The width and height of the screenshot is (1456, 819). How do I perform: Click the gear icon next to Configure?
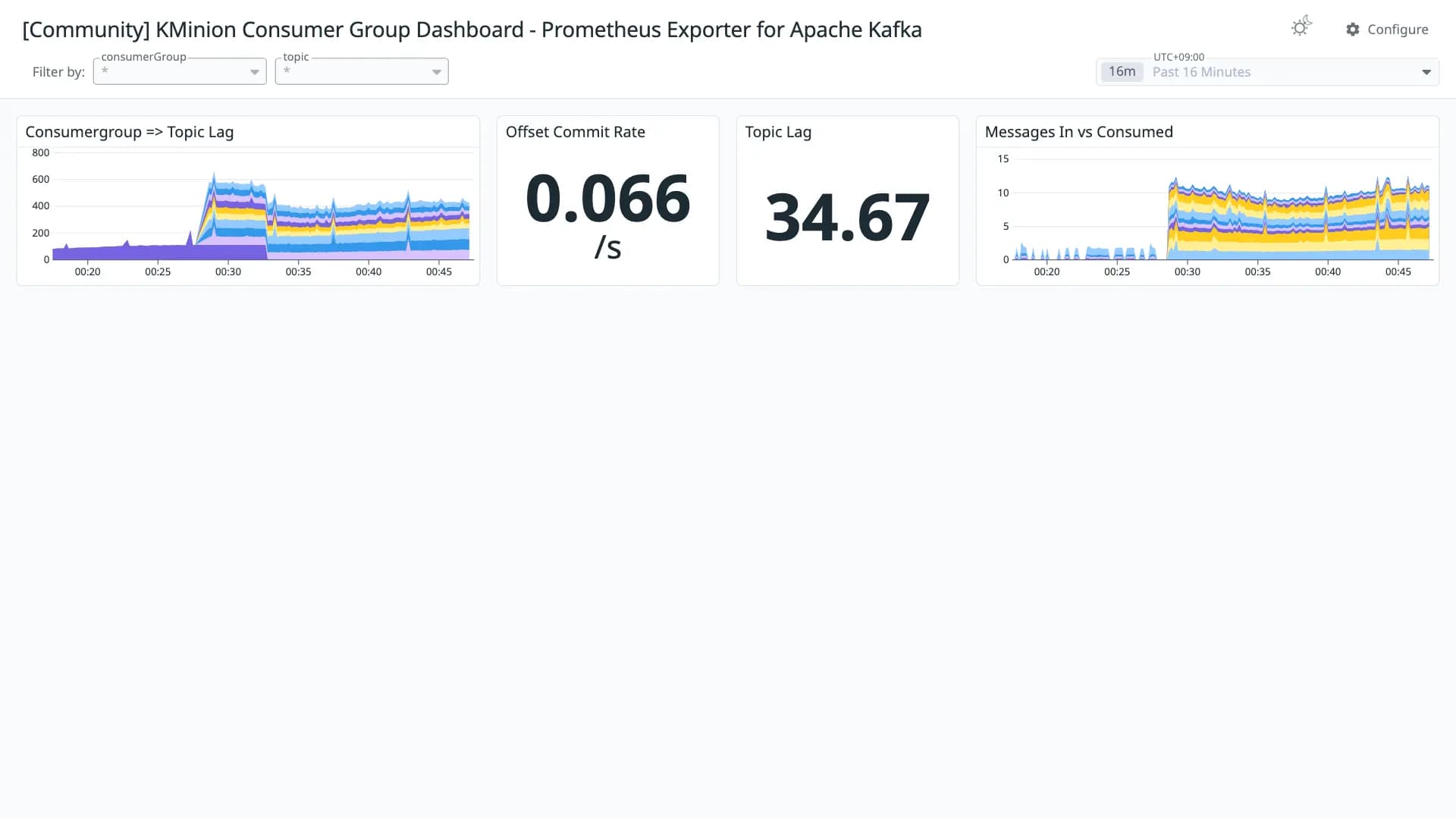pos(1353,29)
